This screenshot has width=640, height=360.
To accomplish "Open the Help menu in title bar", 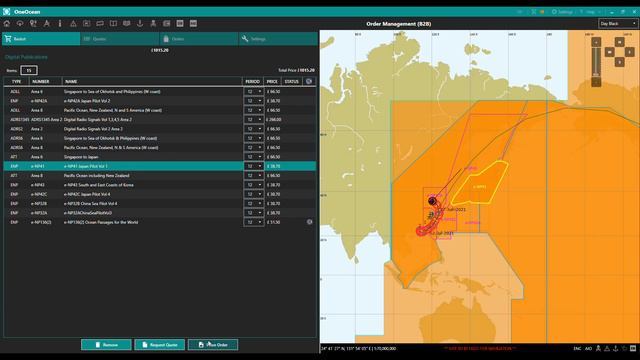I will 590,12.
